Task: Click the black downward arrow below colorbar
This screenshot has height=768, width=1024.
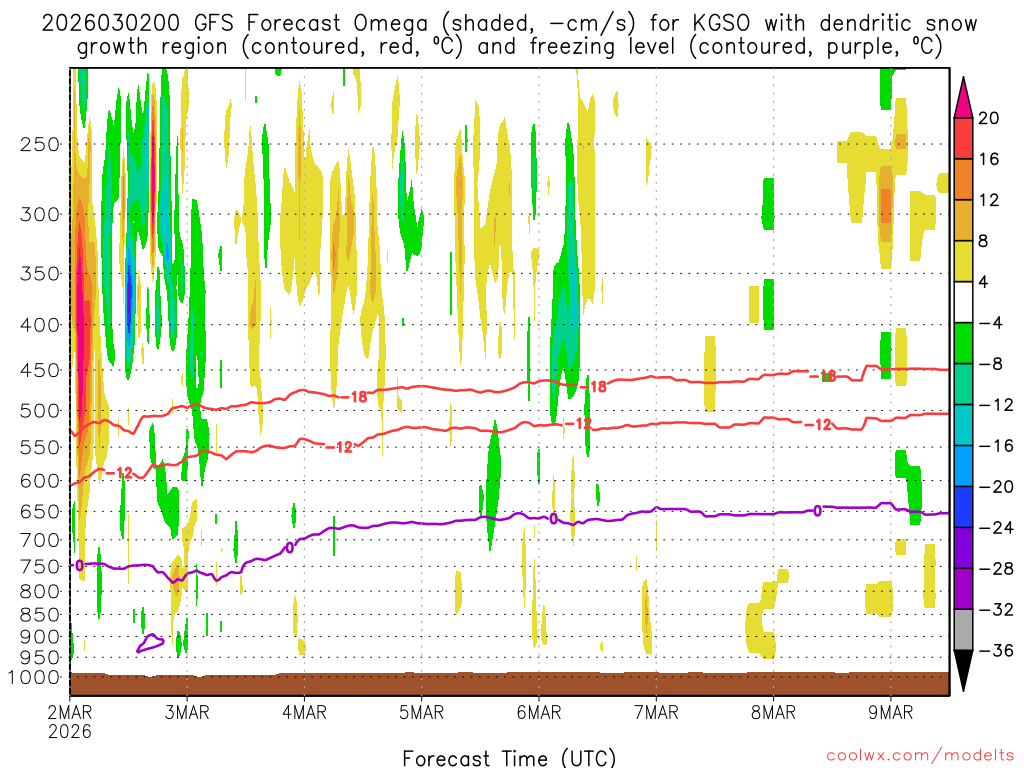Action: pyautogui.click(x=963, y=671)
